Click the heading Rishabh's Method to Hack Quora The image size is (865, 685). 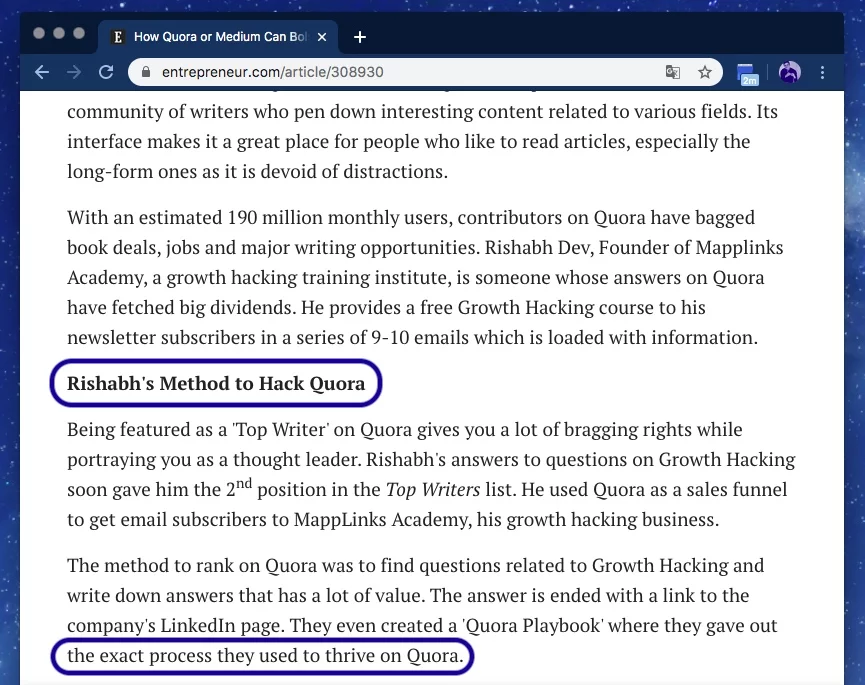click(x=216, y=383)
